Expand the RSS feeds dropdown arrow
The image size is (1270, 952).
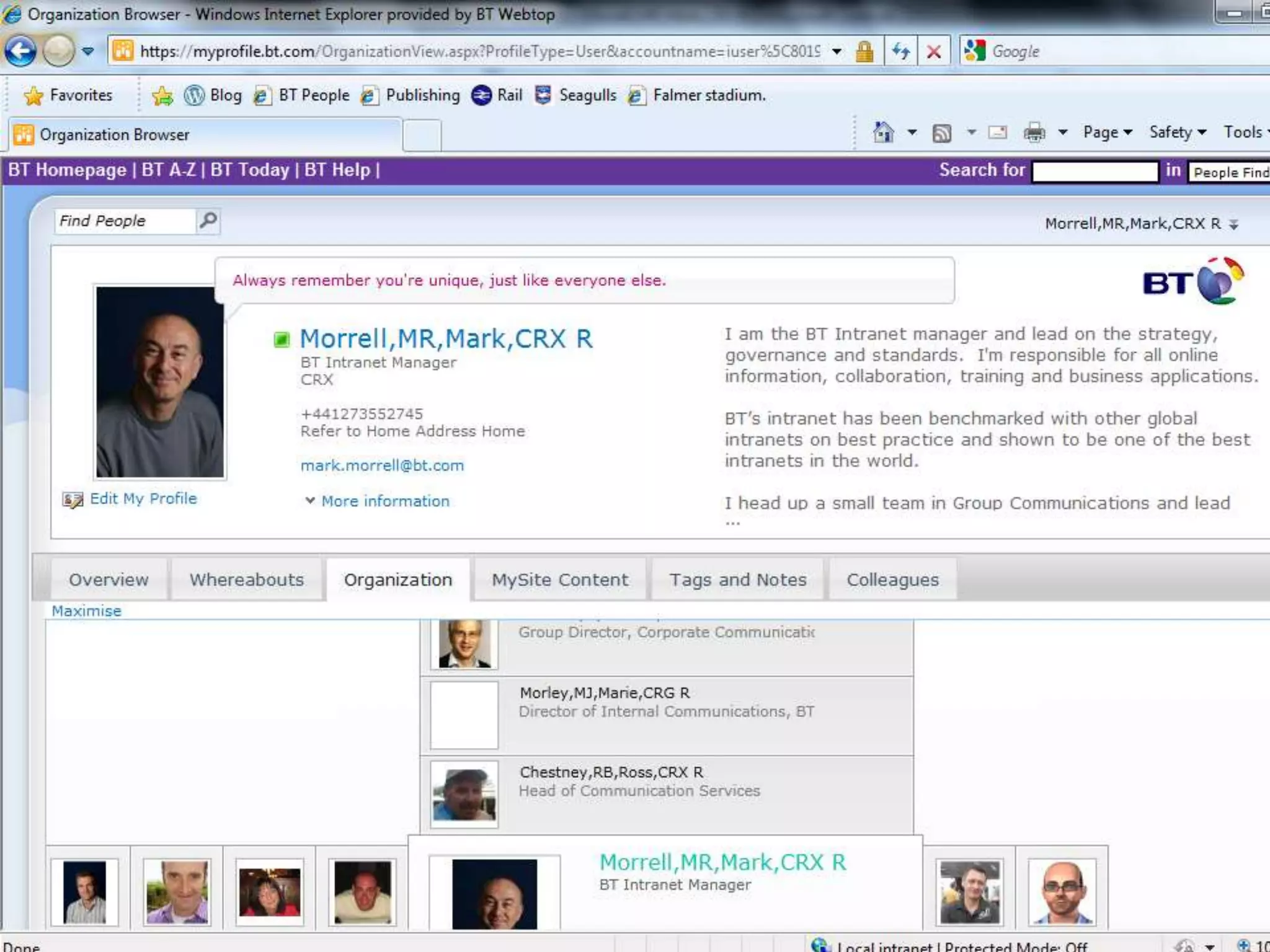(972, 132)
